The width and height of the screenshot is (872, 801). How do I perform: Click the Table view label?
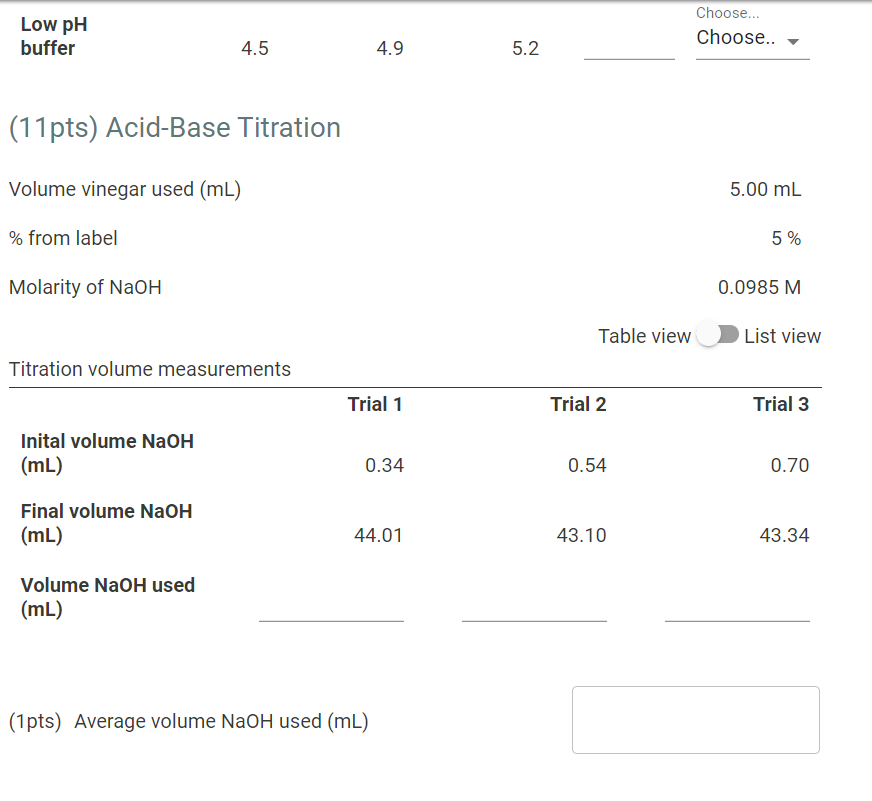pos(644,336)
